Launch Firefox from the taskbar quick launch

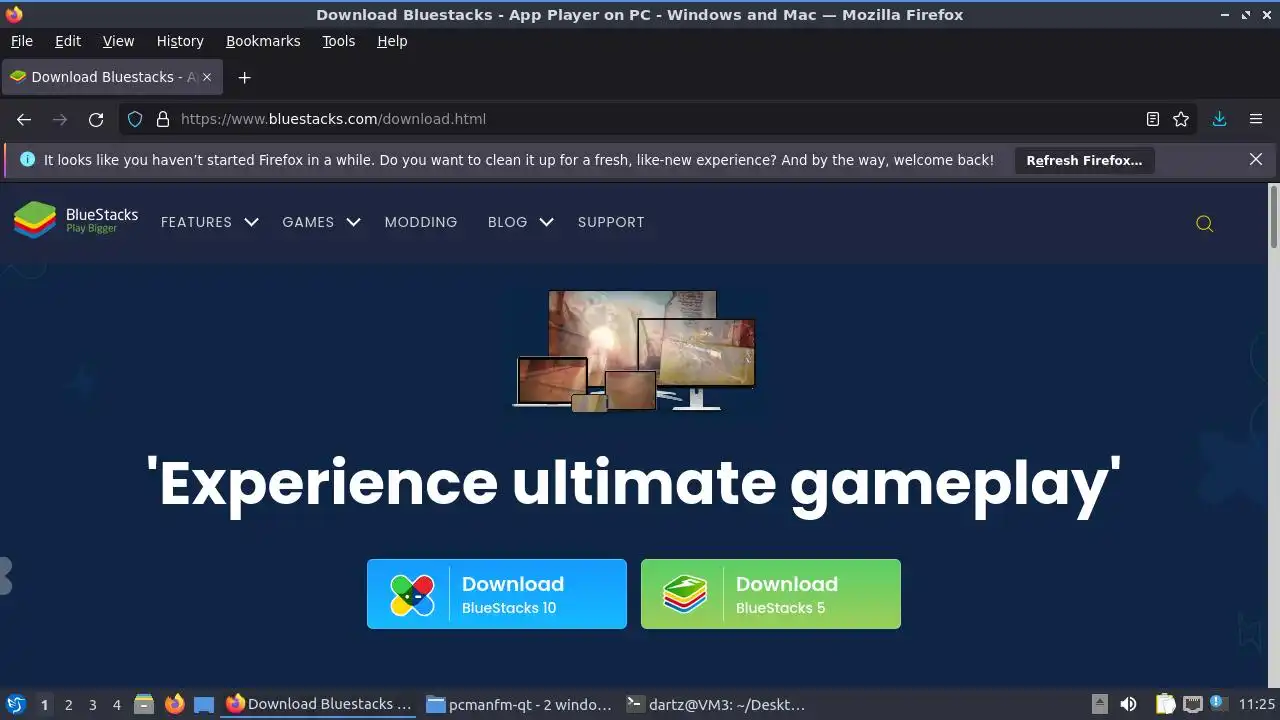175,704
